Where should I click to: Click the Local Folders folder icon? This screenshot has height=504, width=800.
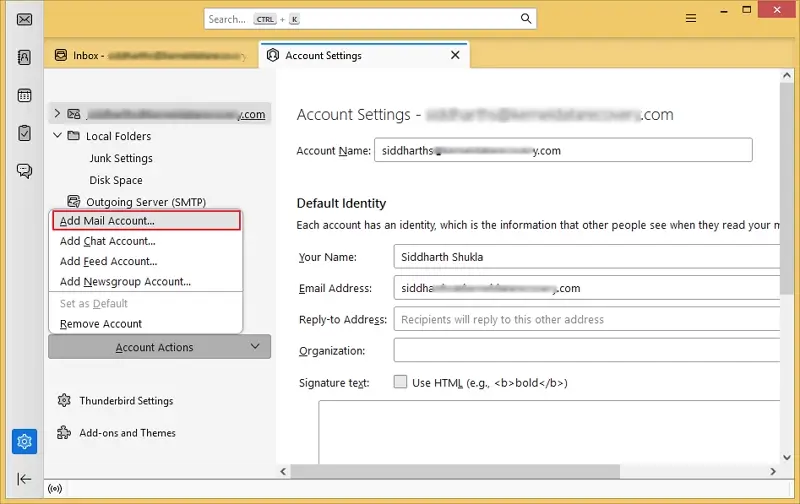click(74, 136)
